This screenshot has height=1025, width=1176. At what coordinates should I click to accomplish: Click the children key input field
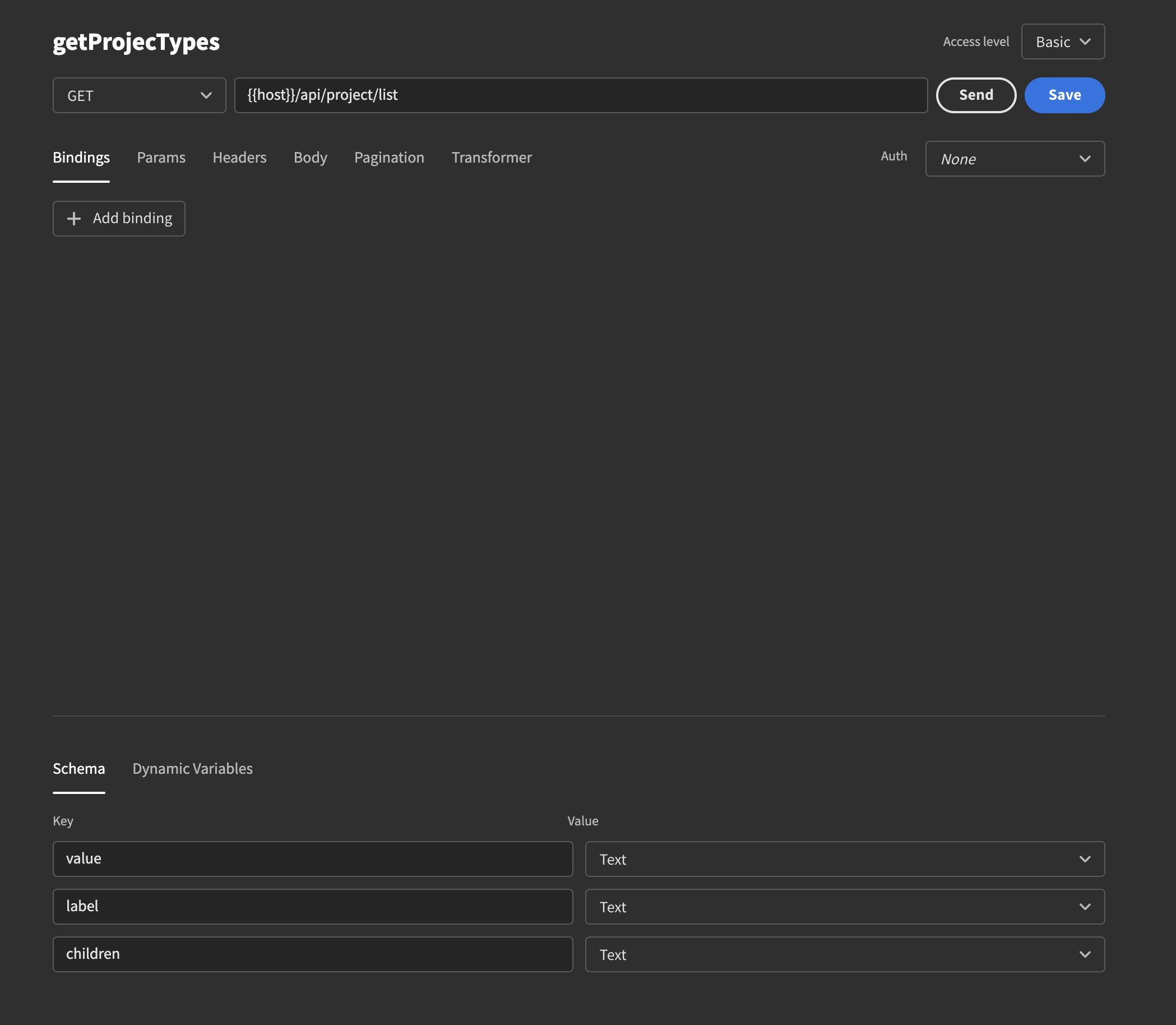click(312, 954)
